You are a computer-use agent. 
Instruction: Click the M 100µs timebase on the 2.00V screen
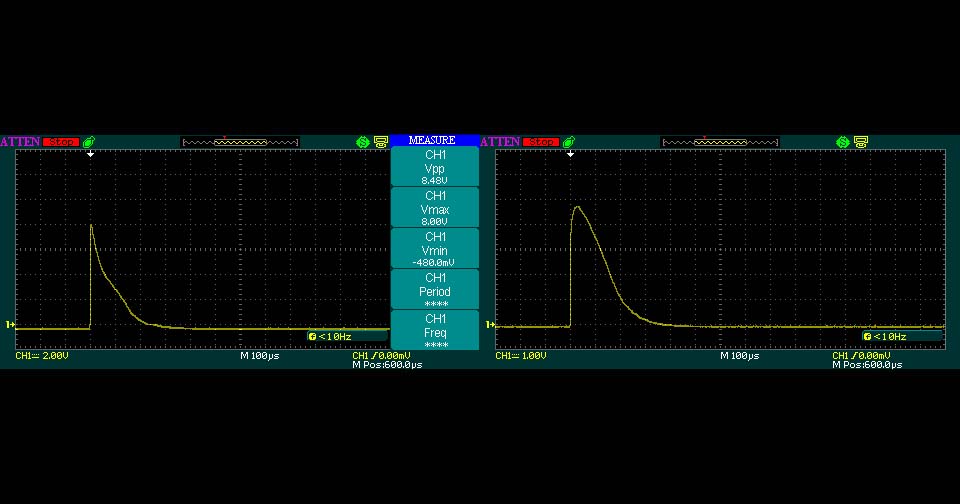[260, 356]
